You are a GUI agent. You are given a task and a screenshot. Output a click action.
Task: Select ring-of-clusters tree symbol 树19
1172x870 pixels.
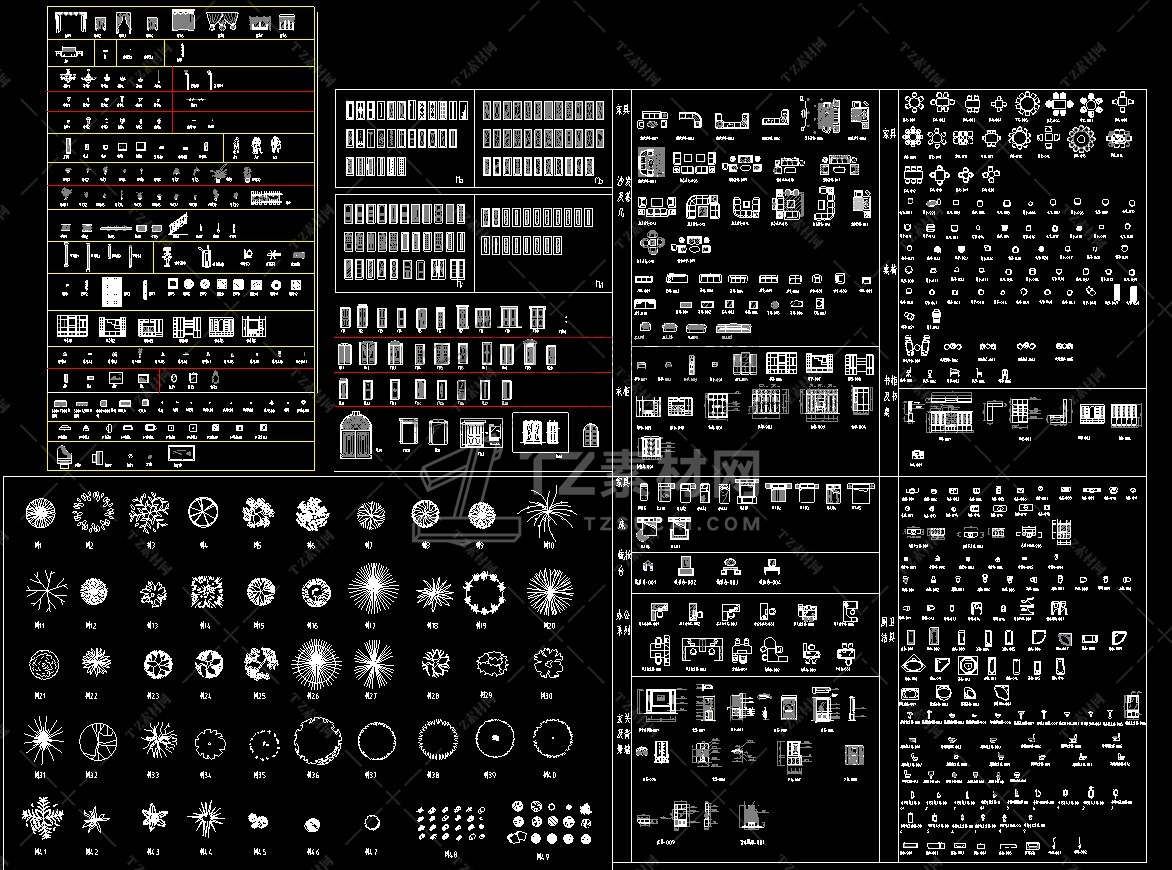click(x=485, y=593)
